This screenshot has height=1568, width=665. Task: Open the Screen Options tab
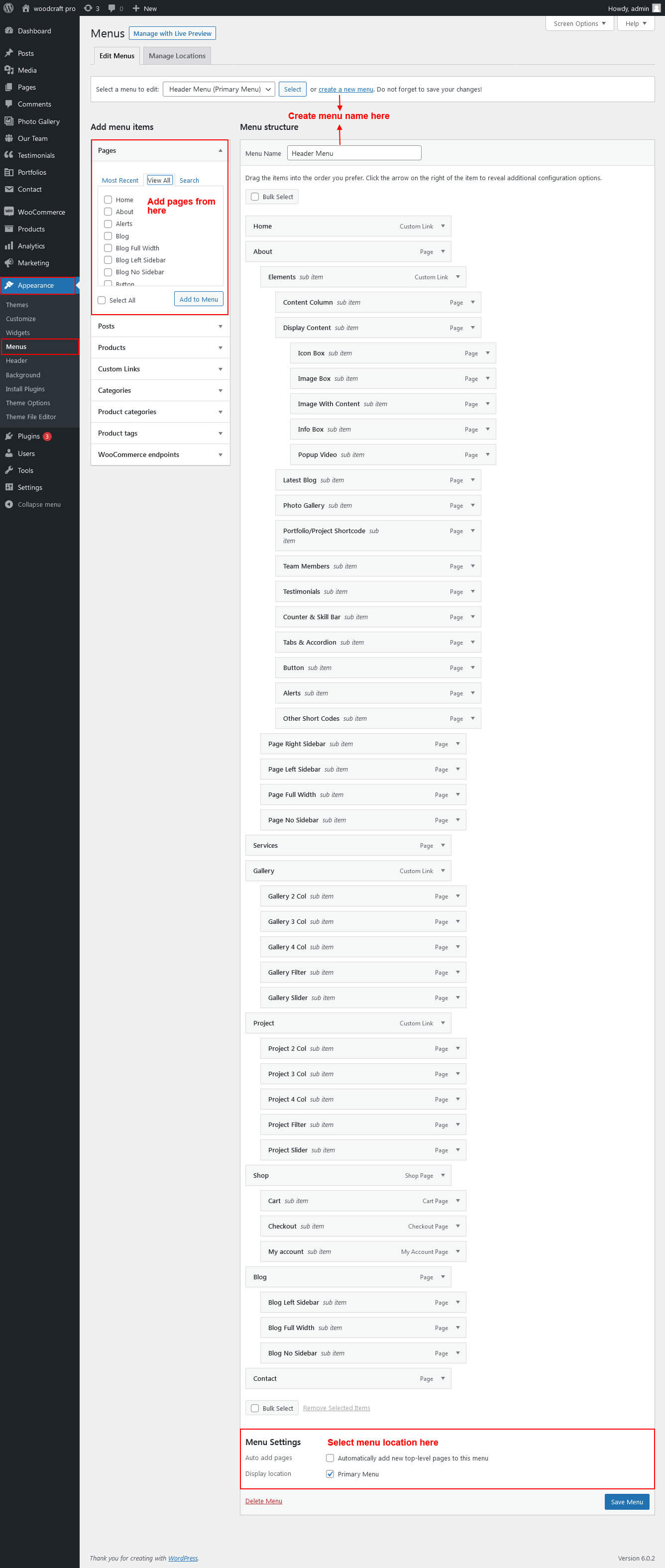tap(580, 23)
